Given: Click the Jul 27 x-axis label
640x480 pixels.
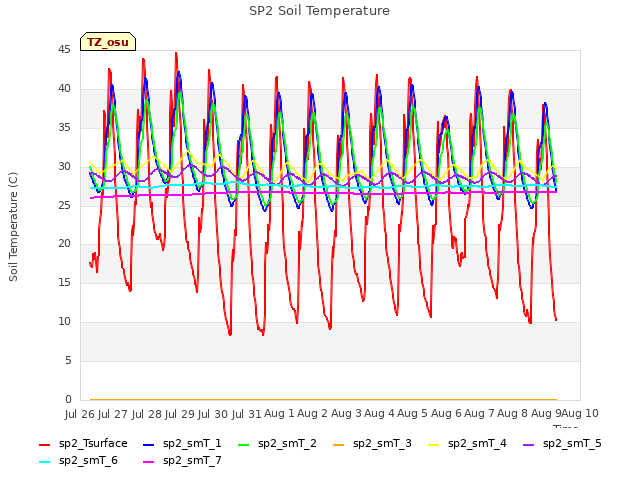Looking at the screenshot, I should 113,414.
